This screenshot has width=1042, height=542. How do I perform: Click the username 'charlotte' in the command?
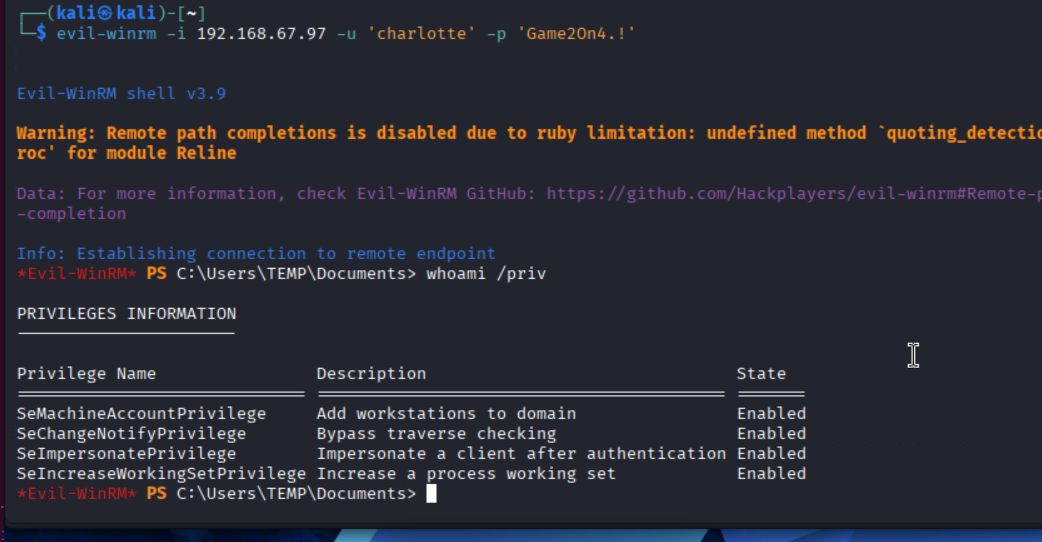pyautogui.click(x=421, y=33)
